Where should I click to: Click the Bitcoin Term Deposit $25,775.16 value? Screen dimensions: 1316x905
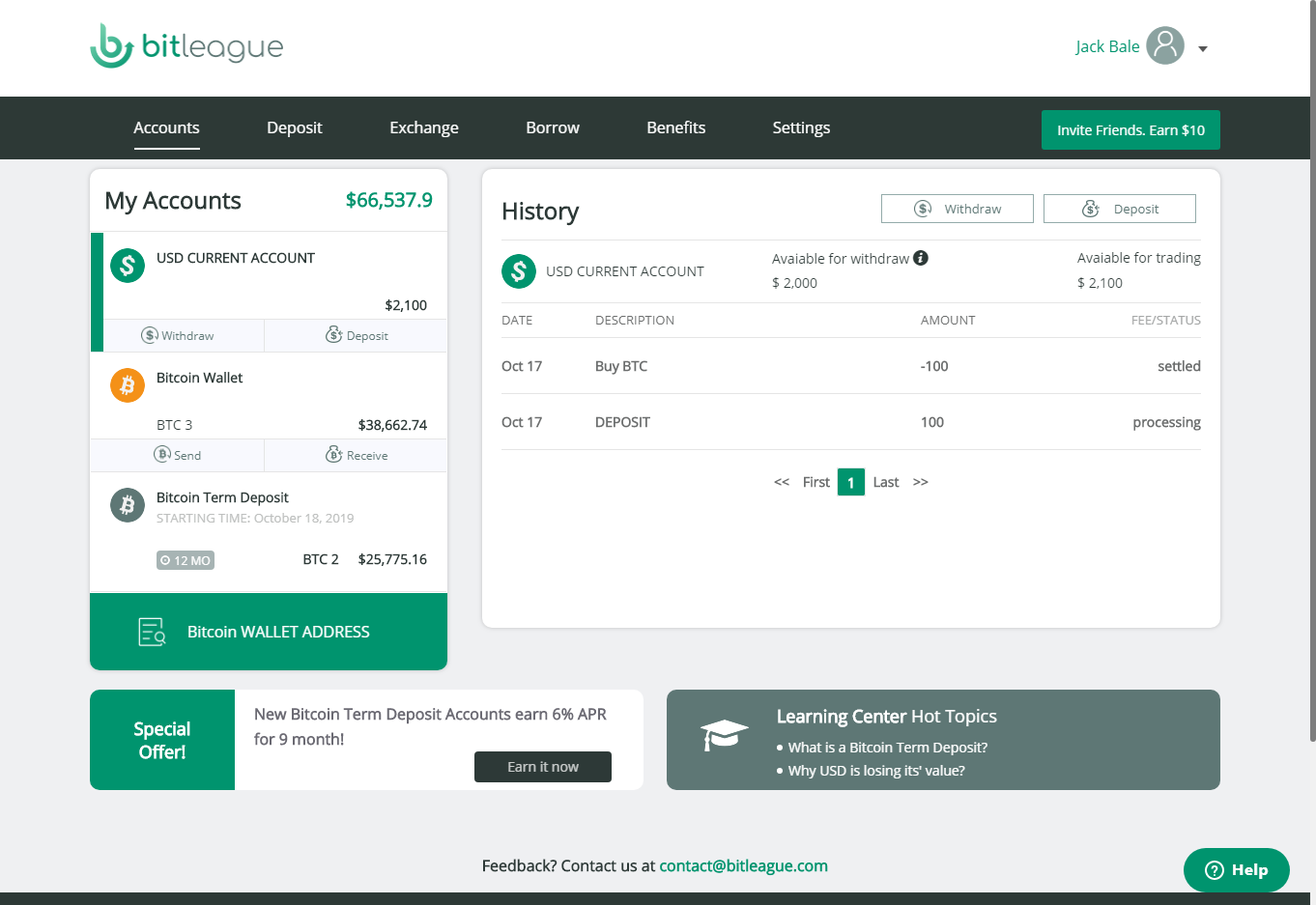click(x=392, y=559)
